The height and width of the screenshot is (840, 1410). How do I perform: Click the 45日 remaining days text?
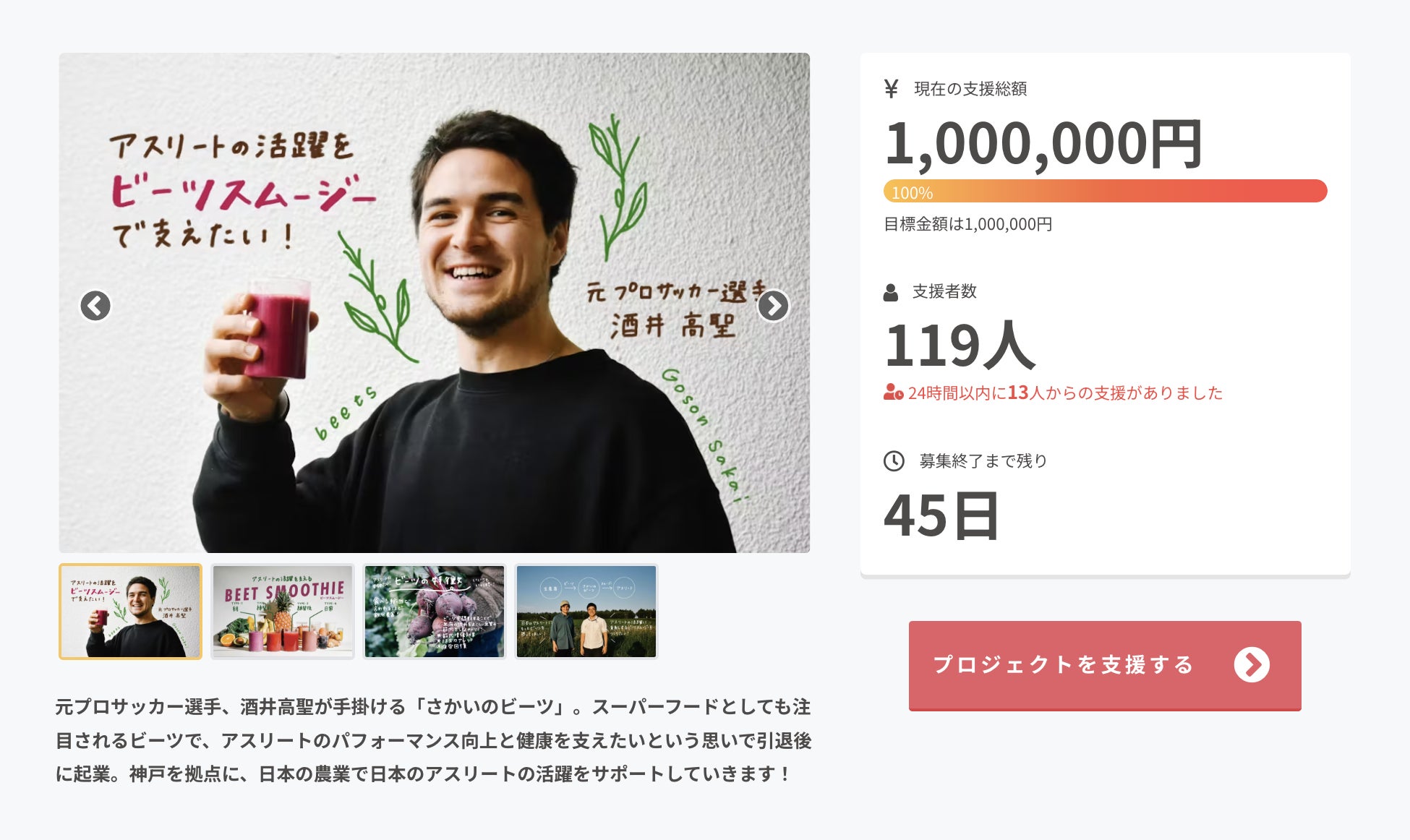point(941,515)
